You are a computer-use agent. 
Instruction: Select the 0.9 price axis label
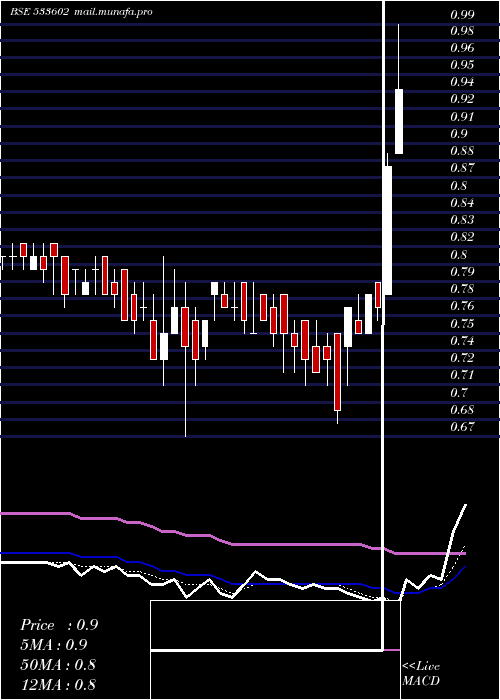click(459, 134)
